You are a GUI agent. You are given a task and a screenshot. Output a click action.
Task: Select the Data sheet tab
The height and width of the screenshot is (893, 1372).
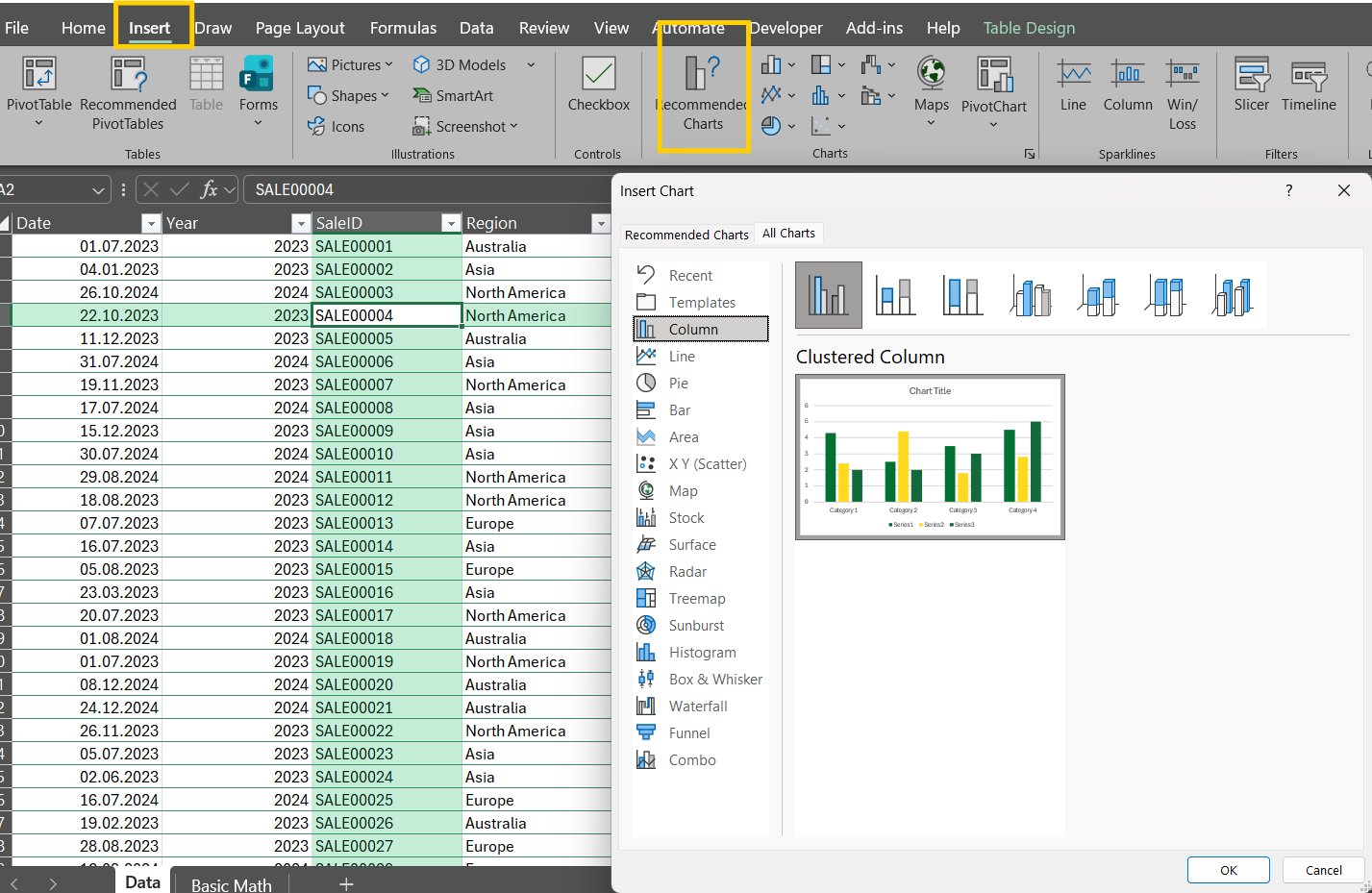142,881
